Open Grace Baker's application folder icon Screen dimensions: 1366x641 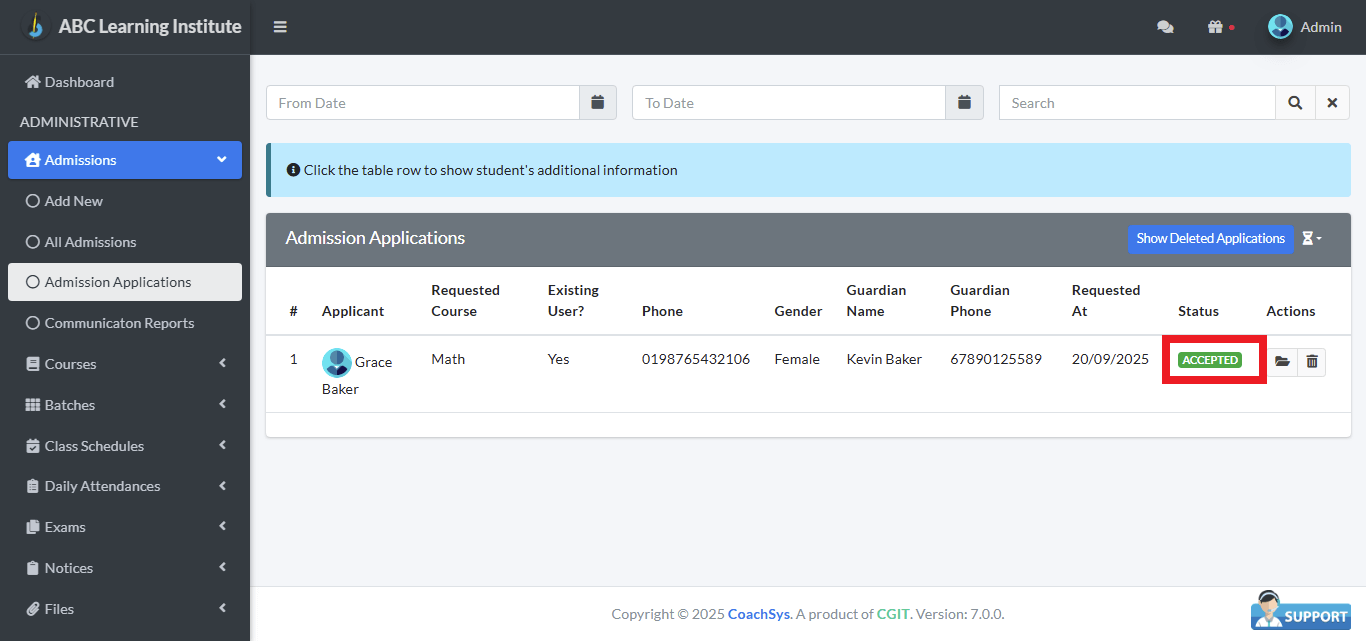(x=1282, y=362)
